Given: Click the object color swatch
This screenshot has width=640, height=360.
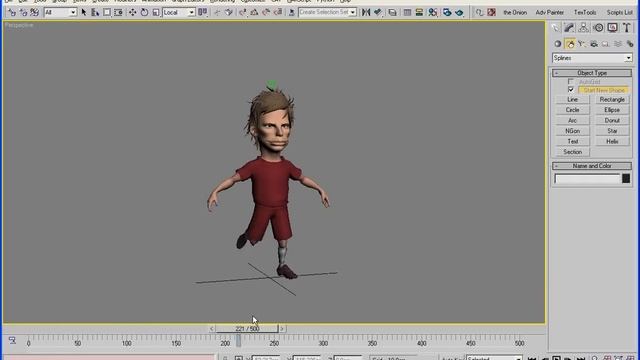Looking at the screenshot, I should click(626, 178).
